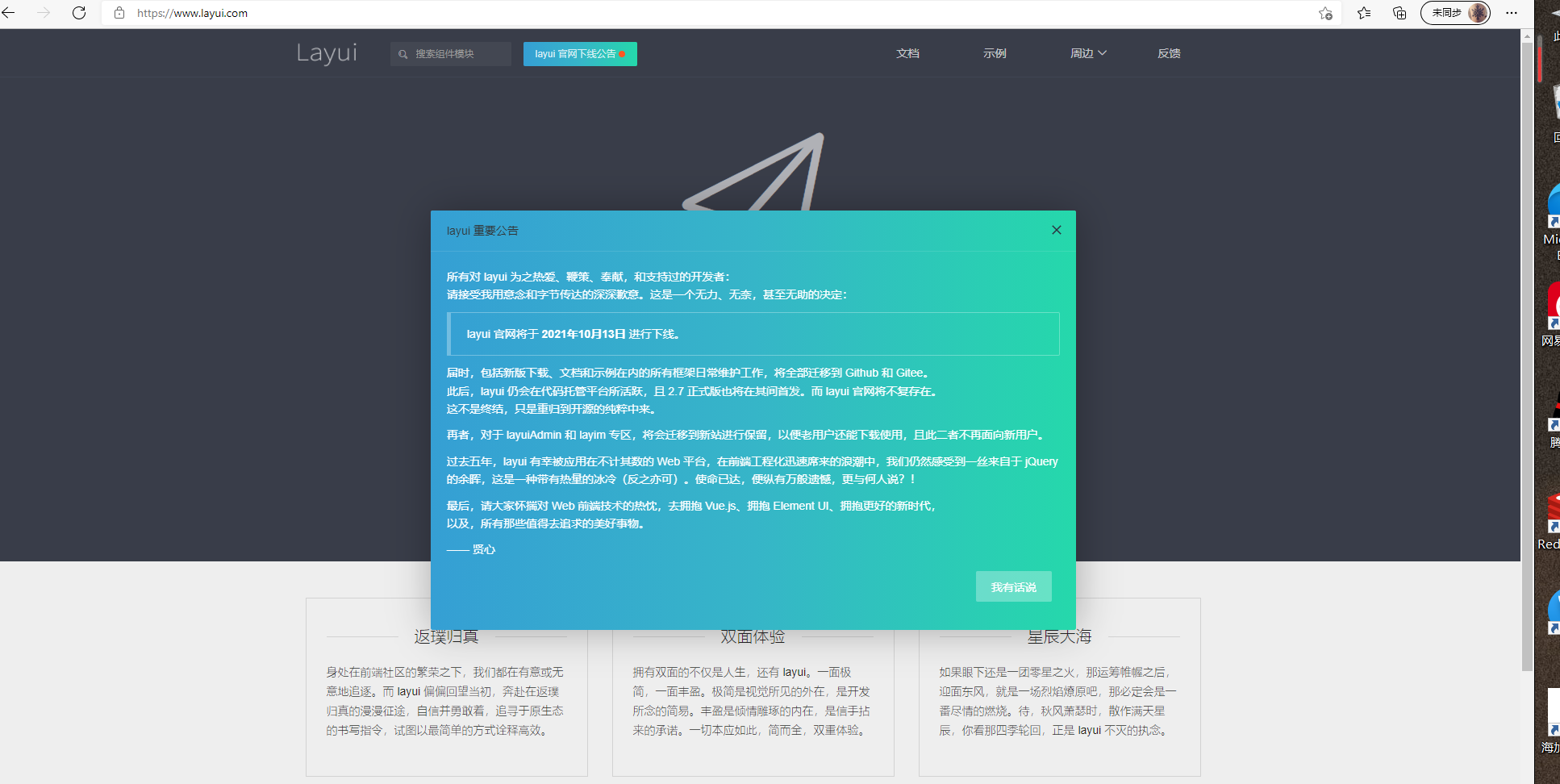Screen dimensions: 1560x784
Task: Click the Layui logo
Action: tap(327, 53)
